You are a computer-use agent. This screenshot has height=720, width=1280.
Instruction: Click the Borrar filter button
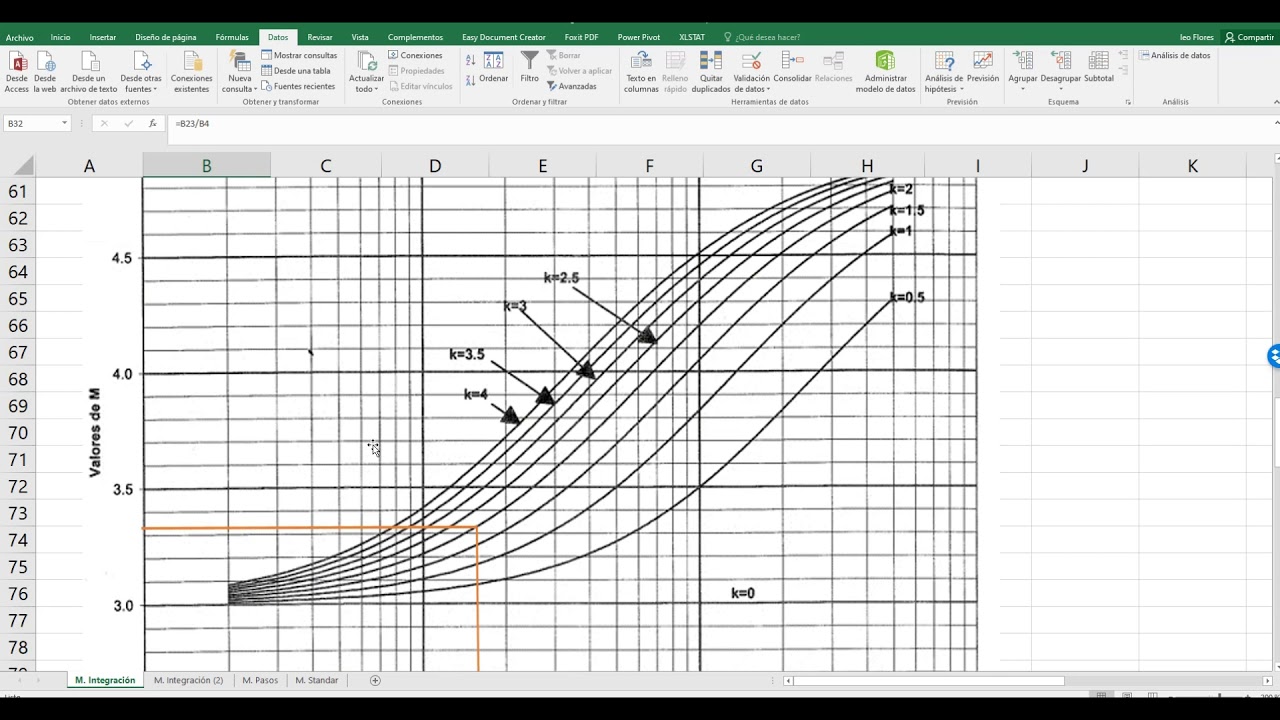564,55
